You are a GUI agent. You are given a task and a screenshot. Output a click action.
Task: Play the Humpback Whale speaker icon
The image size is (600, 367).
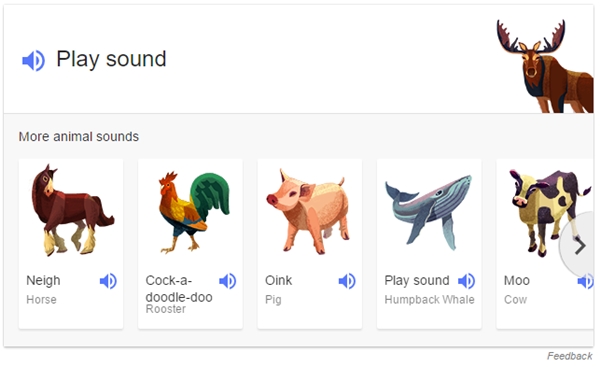(x=466, y=281)
